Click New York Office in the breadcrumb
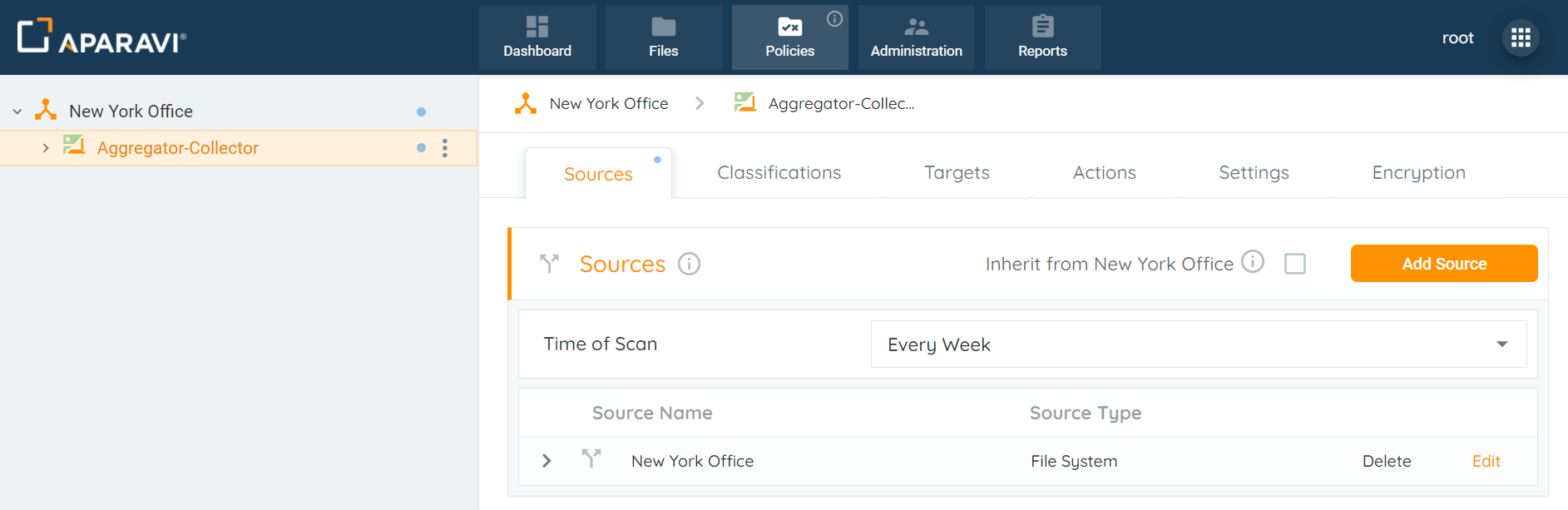1568x510 pixels. point(608,103)
